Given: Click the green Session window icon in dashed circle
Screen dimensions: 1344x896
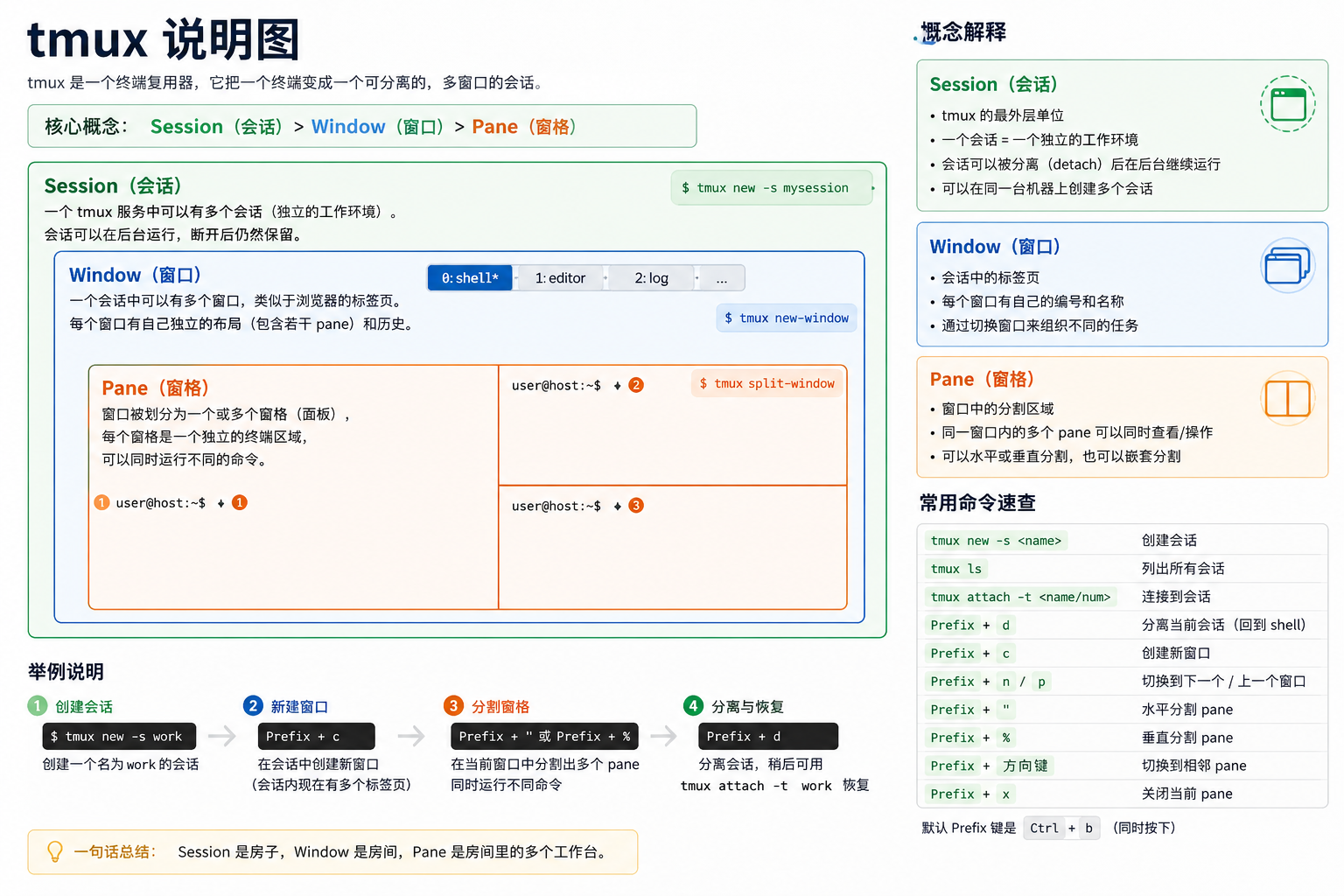Looking at the screenshot, I should point(1288,104).
